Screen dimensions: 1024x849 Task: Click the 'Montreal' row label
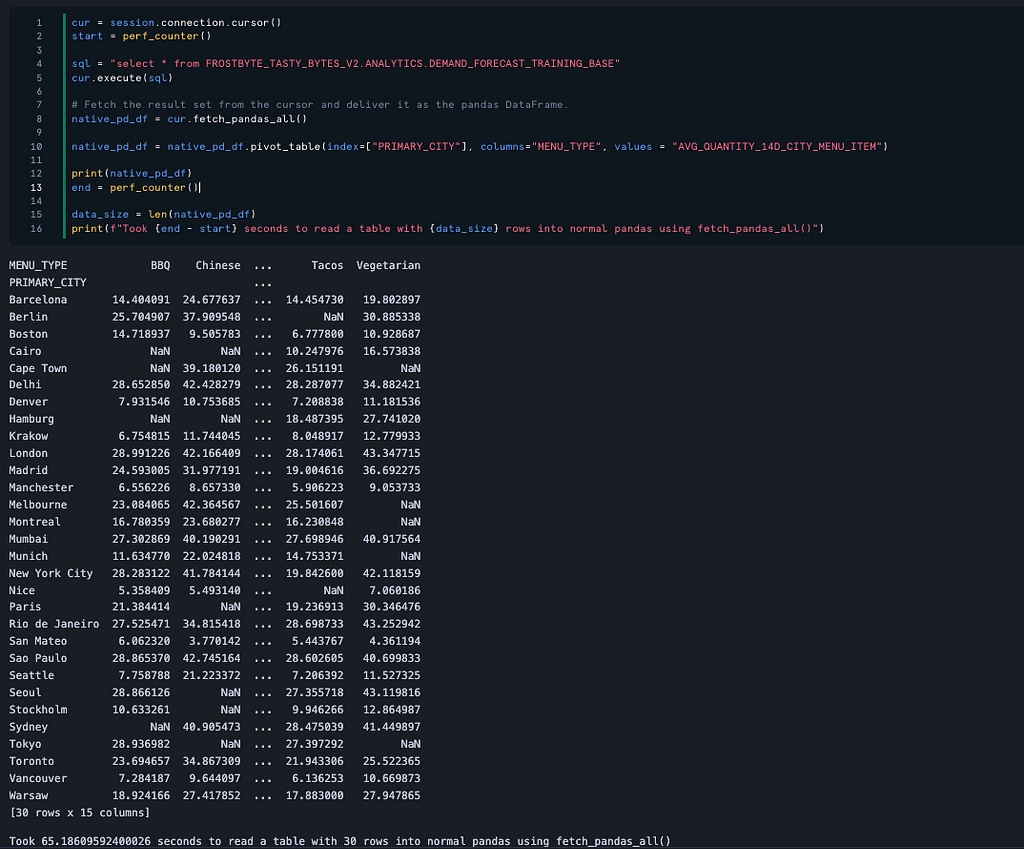click(35, 522)
